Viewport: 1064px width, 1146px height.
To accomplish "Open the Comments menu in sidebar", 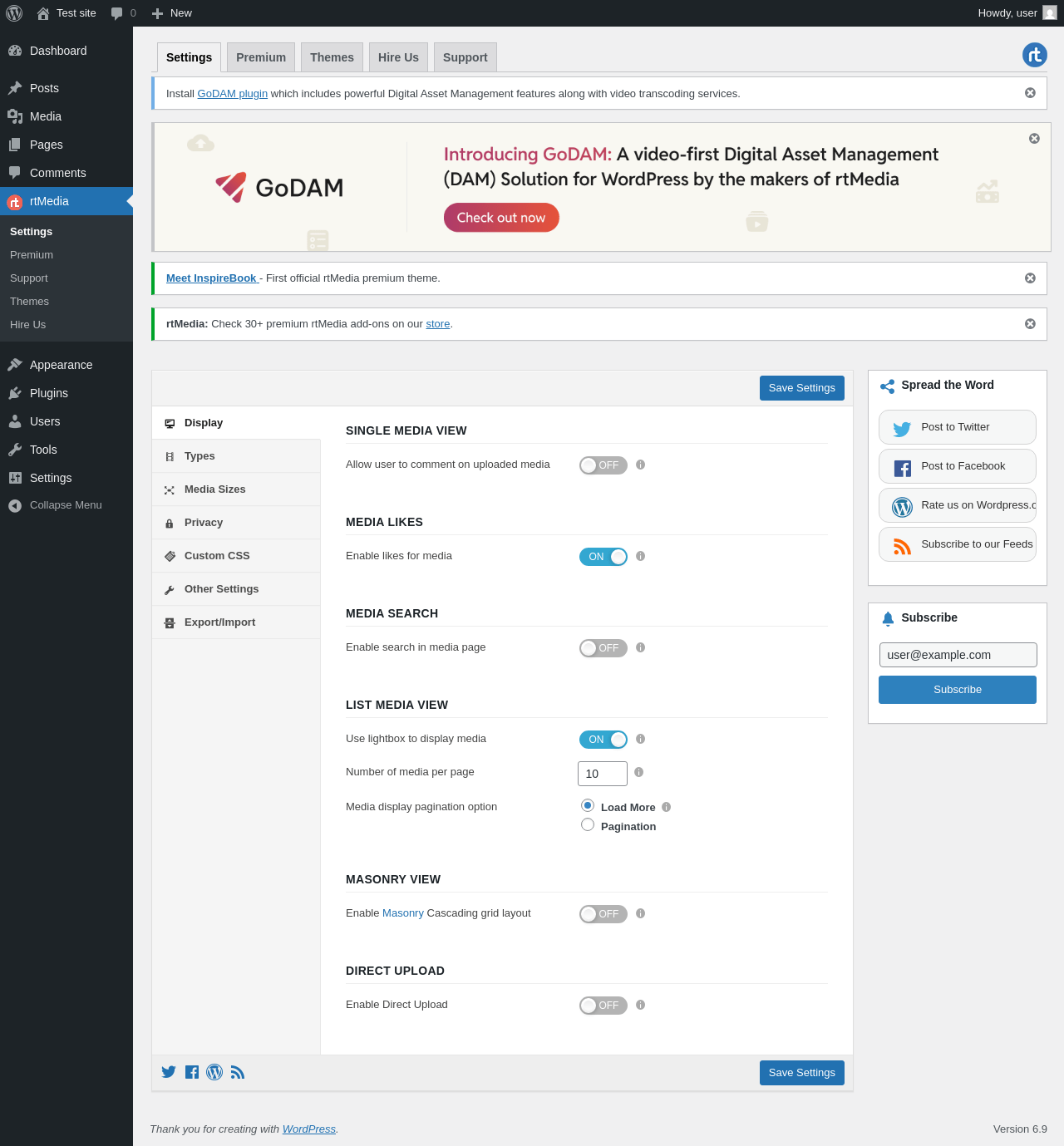I will 66,173.
